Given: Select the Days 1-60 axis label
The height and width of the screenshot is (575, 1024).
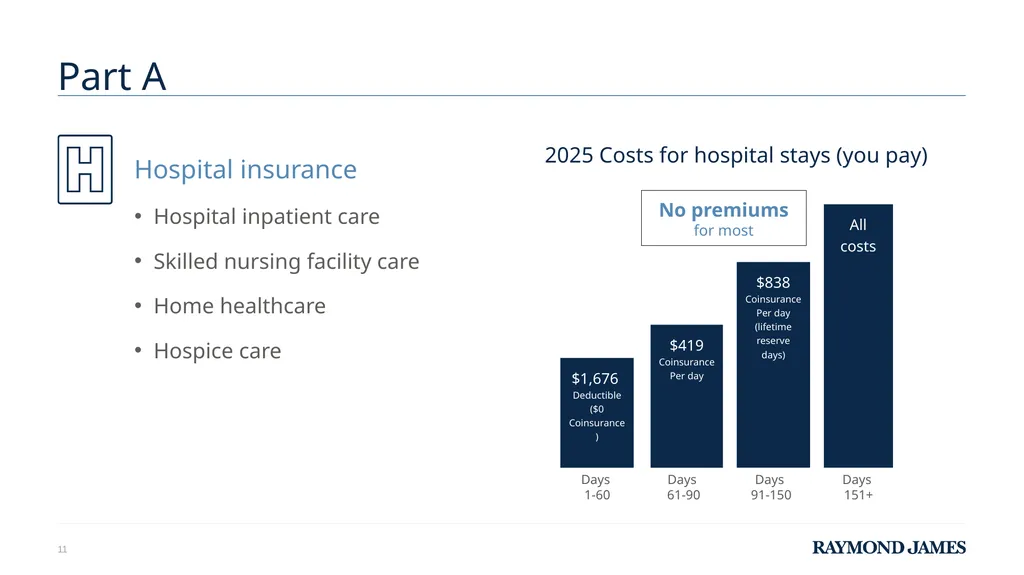Looking at the screenshot, I should [x=596, y=487].
